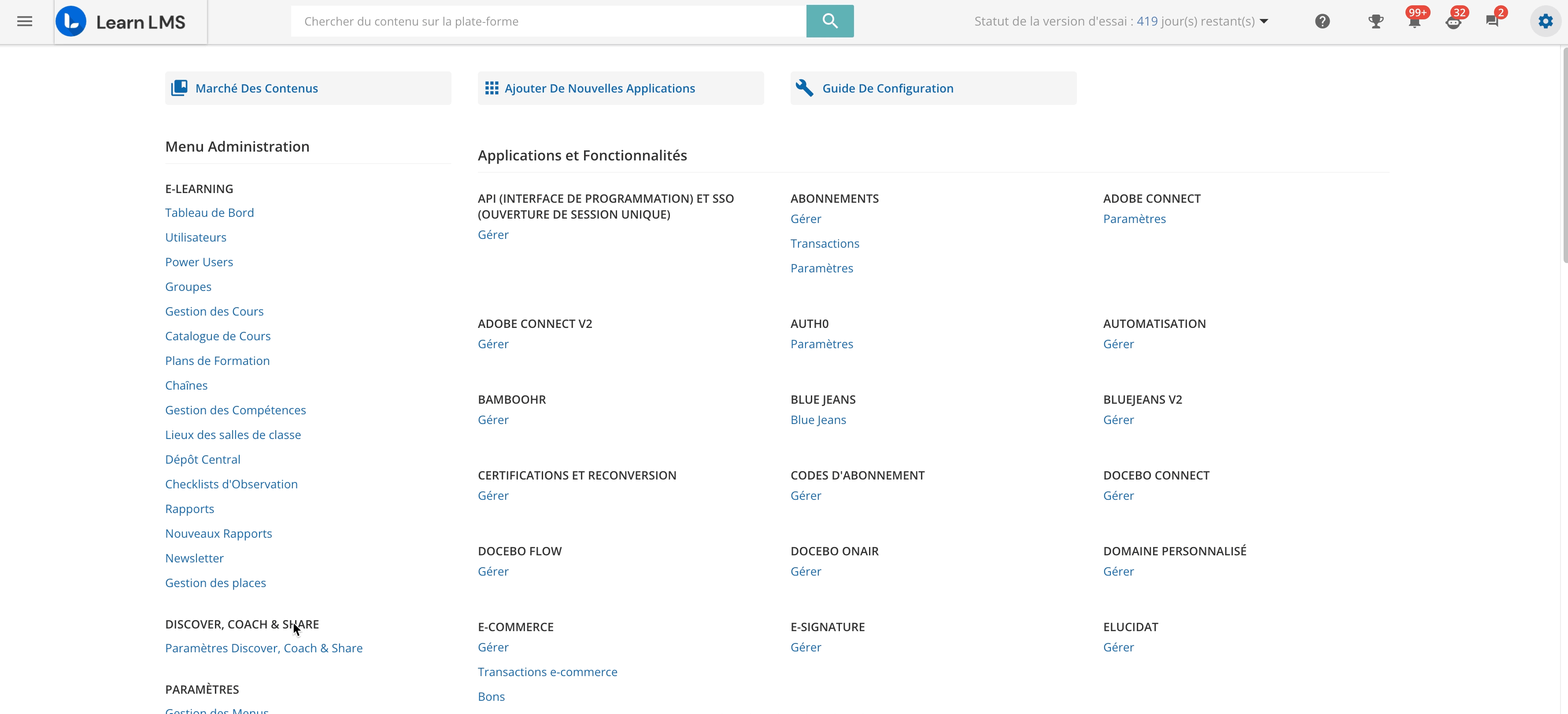Open Paramètres under Auth0
The width and height of the screenshot is (1568, 714).
pos(822,344)
